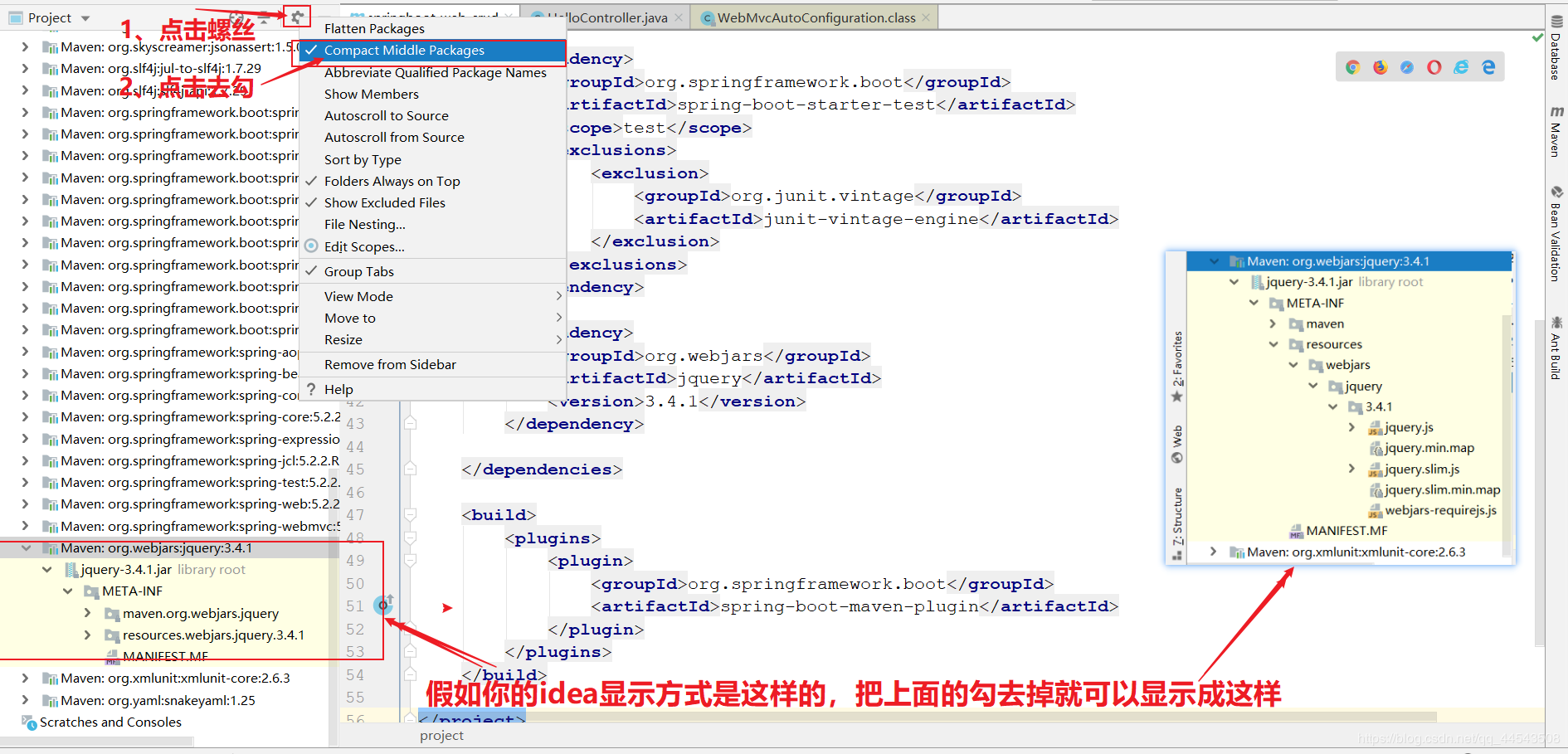1568x754 pixels.
Task: Open preview in Chrome browser icon
Action: pos(1353,67)
